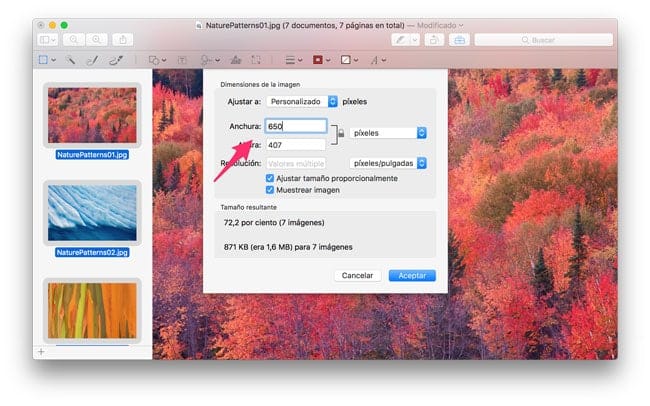Viewport: 650px width, 406px height.
Task: Uncheck Ajustar tamaño proporcionalmente checkbox
Action: [270, 178]
